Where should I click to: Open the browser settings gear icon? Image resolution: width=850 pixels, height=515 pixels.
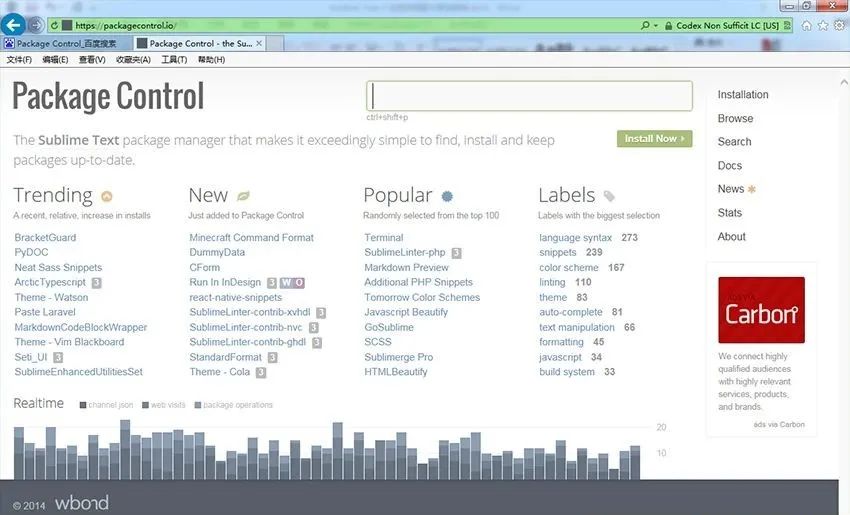click(839, 25)
